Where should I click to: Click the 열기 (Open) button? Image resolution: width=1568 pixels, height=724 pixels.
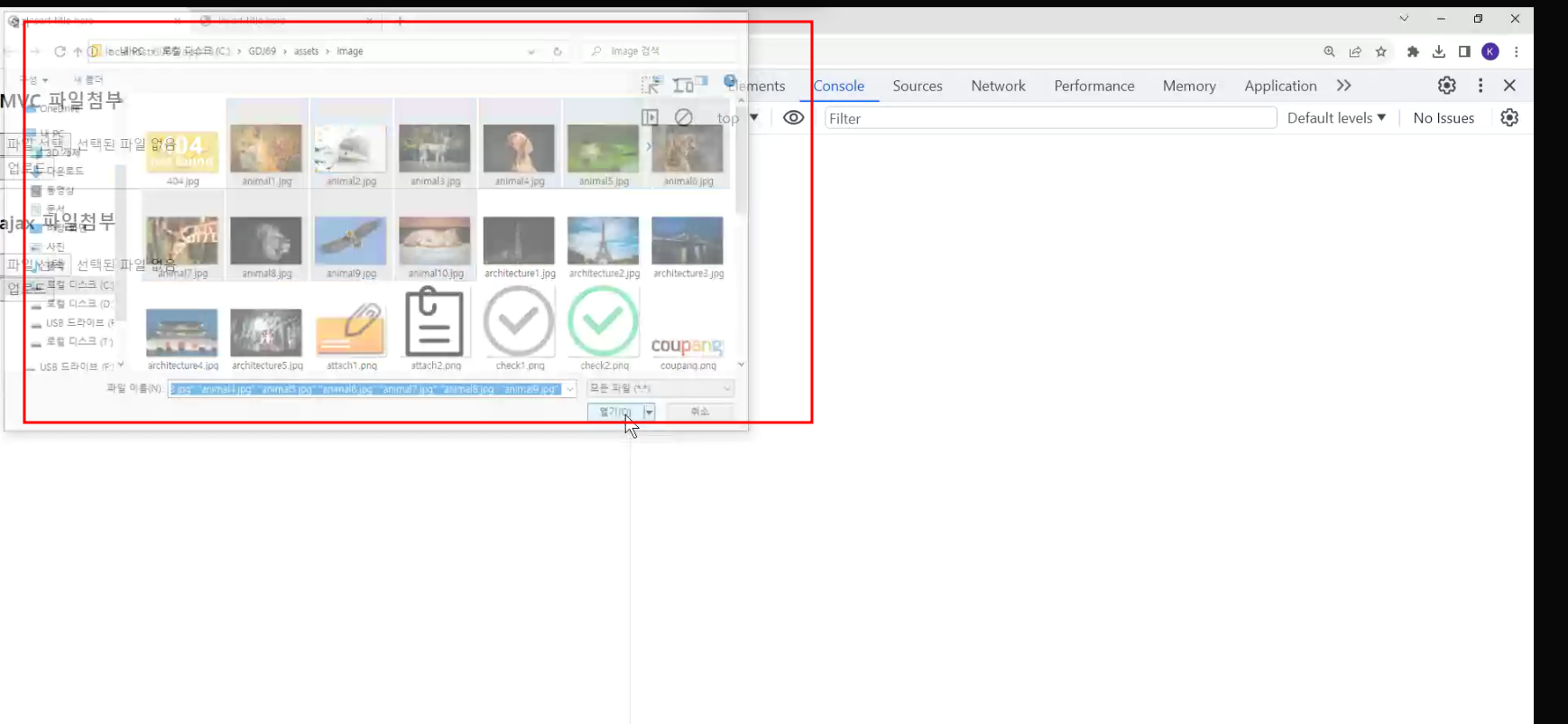click(615, 412)
